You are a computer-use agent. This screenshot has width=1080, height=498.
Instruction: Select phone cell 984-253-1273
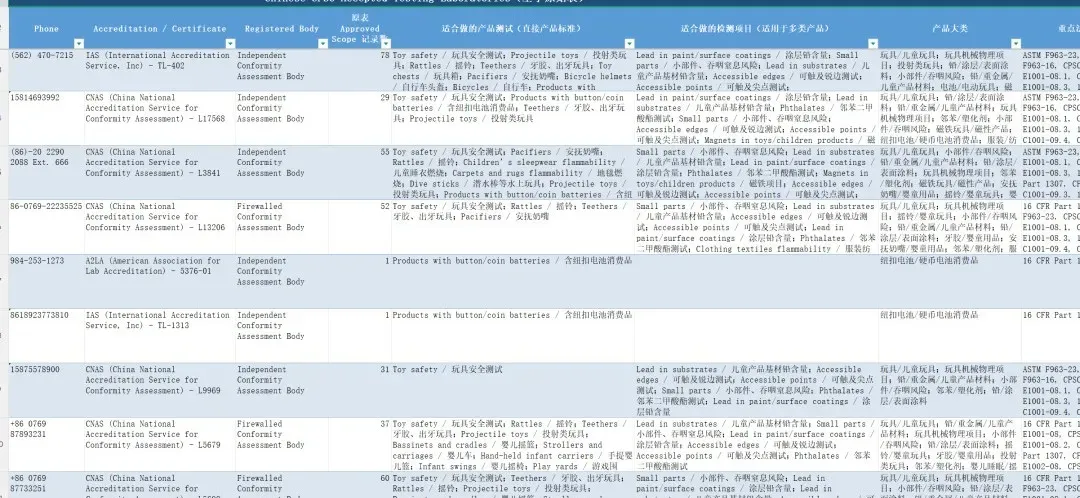tap(46, 281)
